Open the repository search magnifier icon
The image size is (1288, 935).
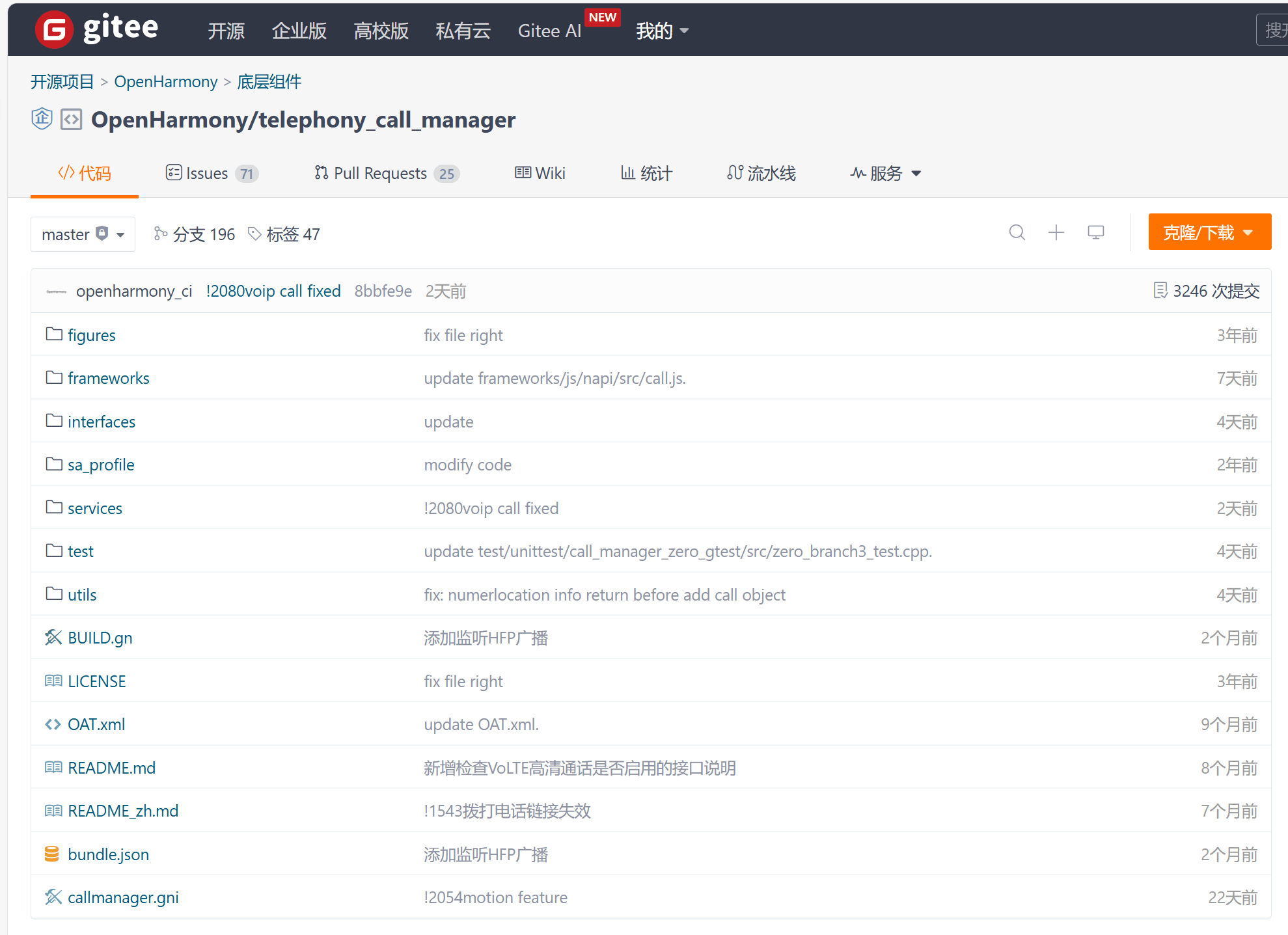[x=1017, y=232]
